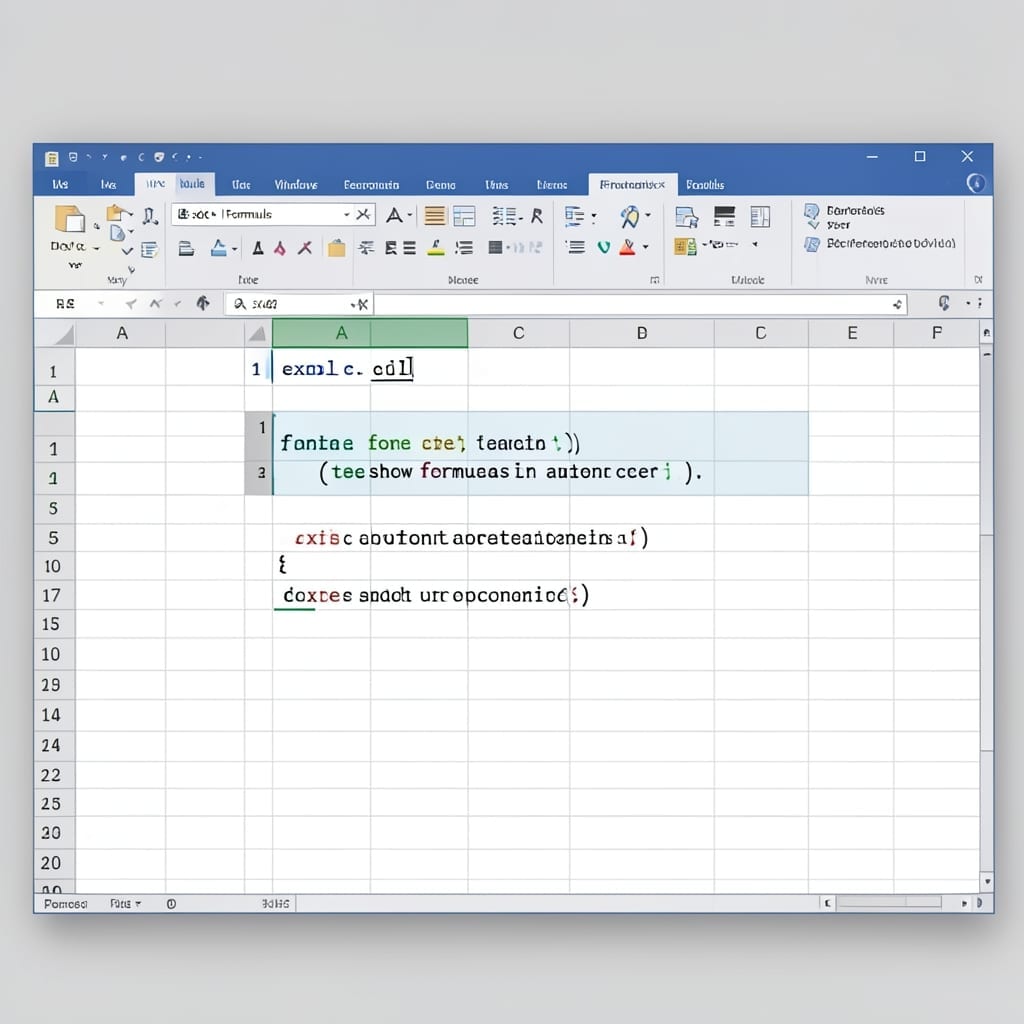Open the Dov'a paste options dropdown
Image resolution: width=1024 pixels, height=1024 pixels.
click(x=96, y=248)
